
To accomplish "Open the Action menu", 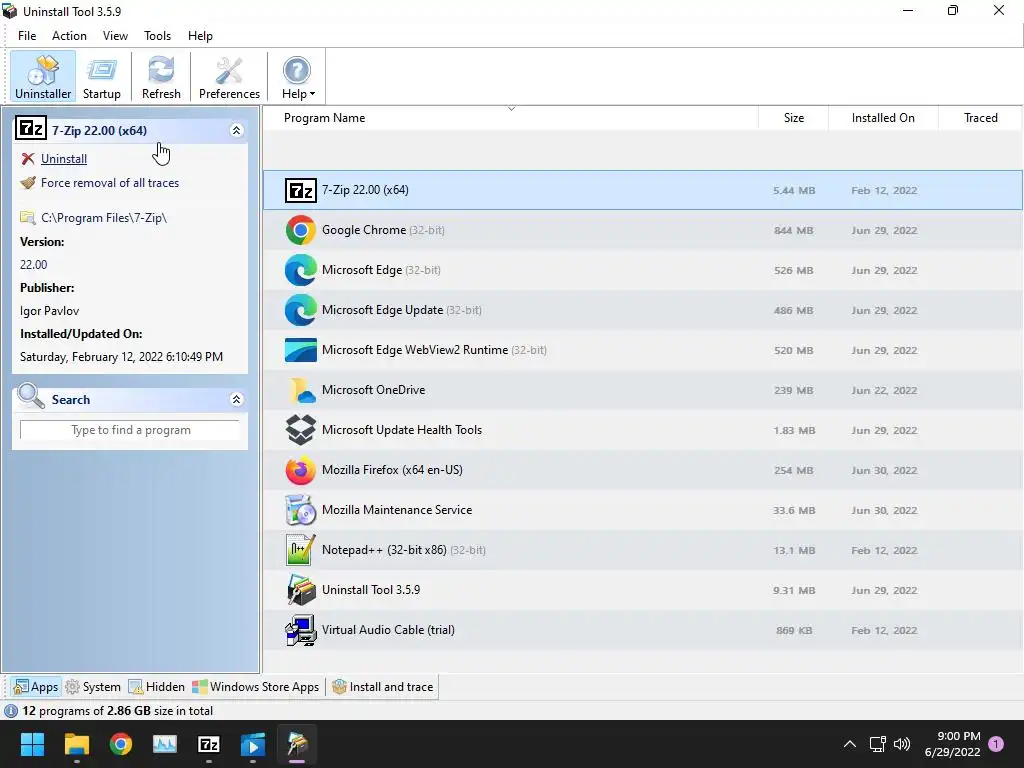I will point(69,36).
